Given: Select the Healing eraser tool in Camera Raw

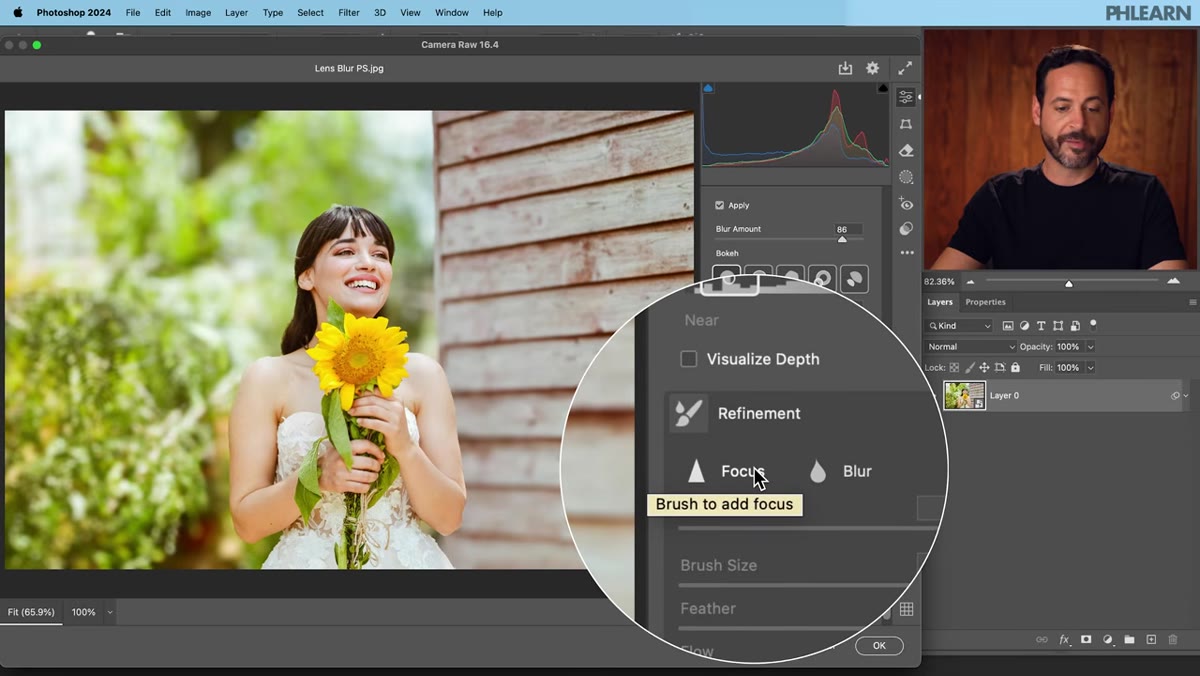Looking at the screenshot, I should tap(906, 150).
